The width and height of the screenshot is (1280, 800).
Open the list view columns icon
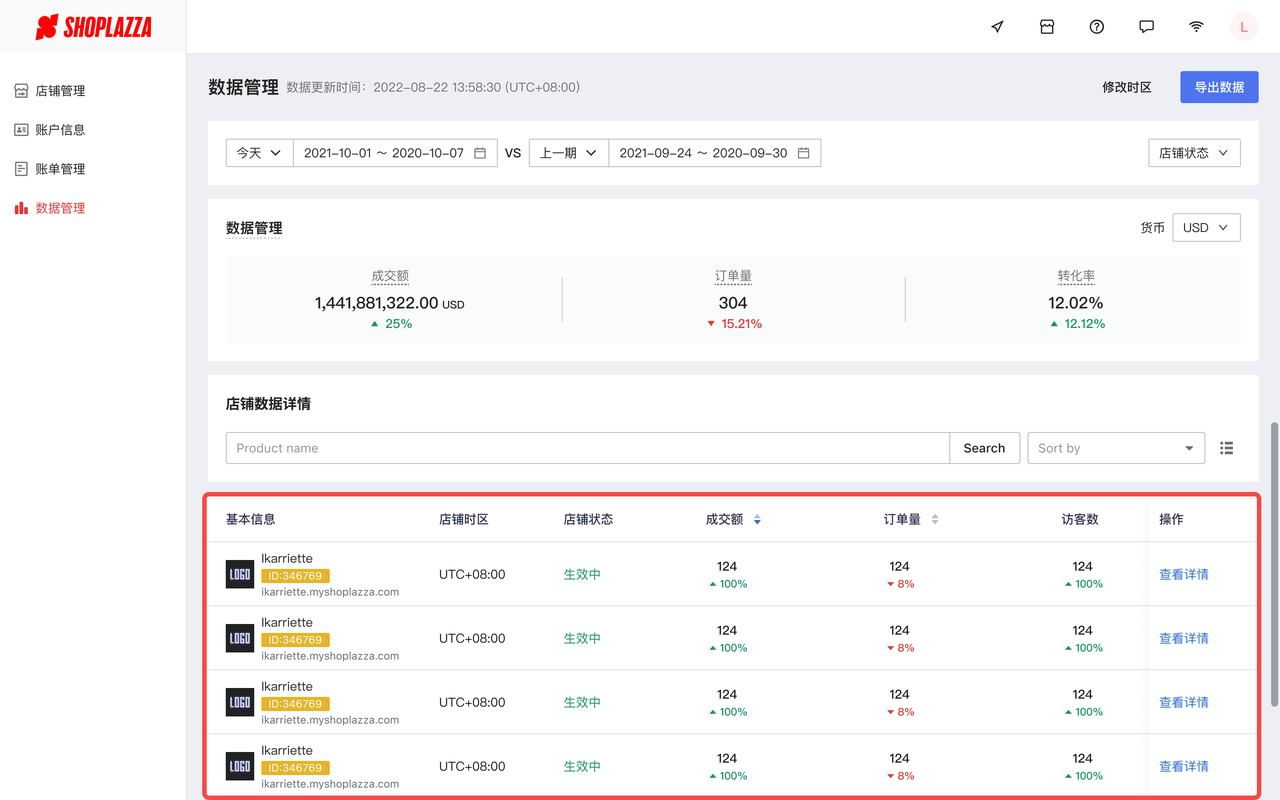click(1227, 448)
